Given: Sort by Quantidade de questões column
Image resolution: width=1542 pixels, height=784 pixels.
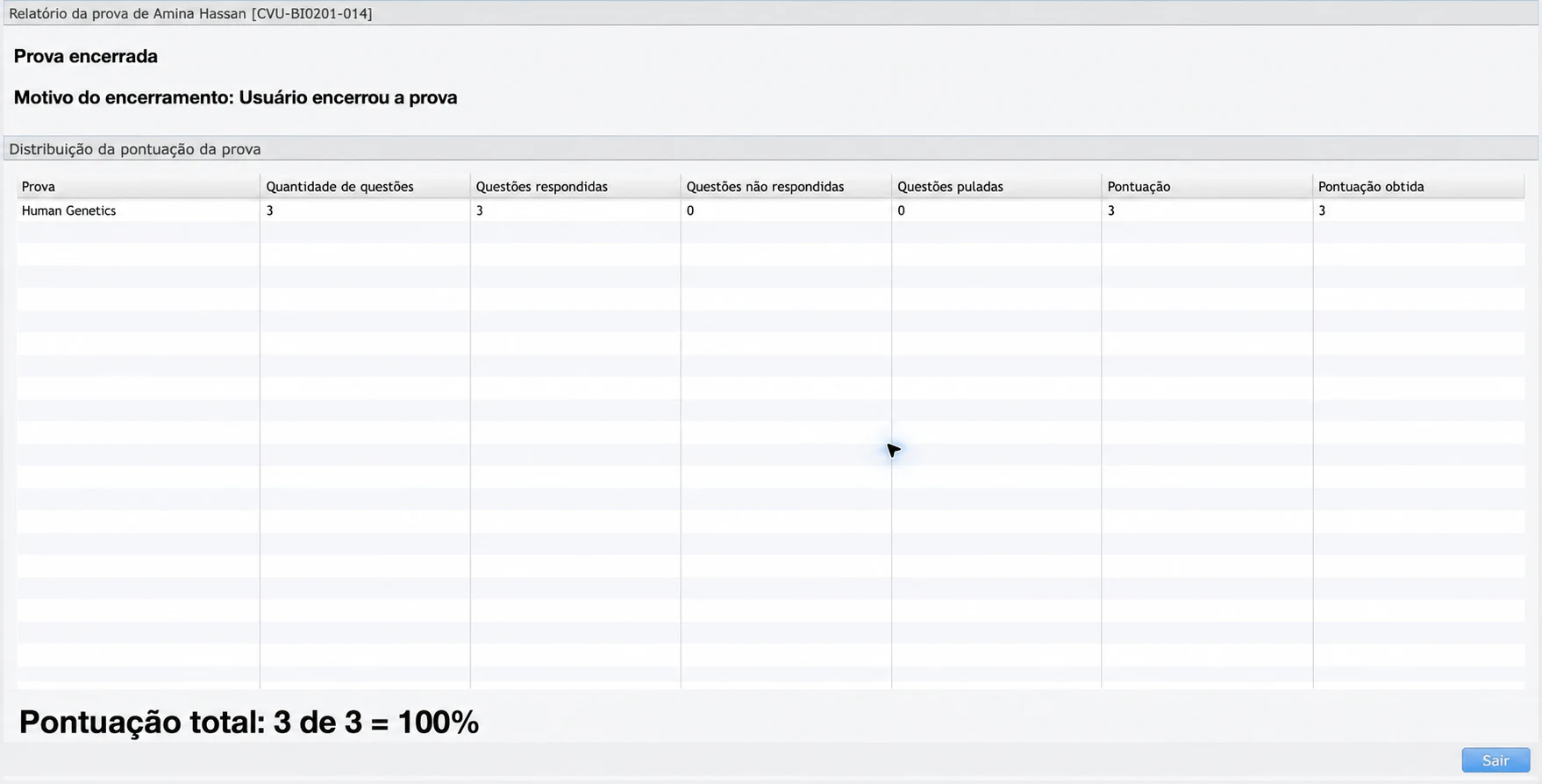Looking at the screenshot, I should point(365,187).
